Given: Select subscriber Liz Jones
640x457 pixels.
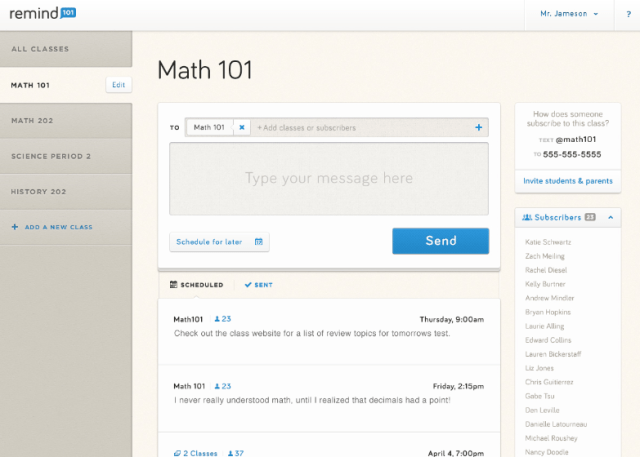Looking at the screenshot, I should point(539,368).
